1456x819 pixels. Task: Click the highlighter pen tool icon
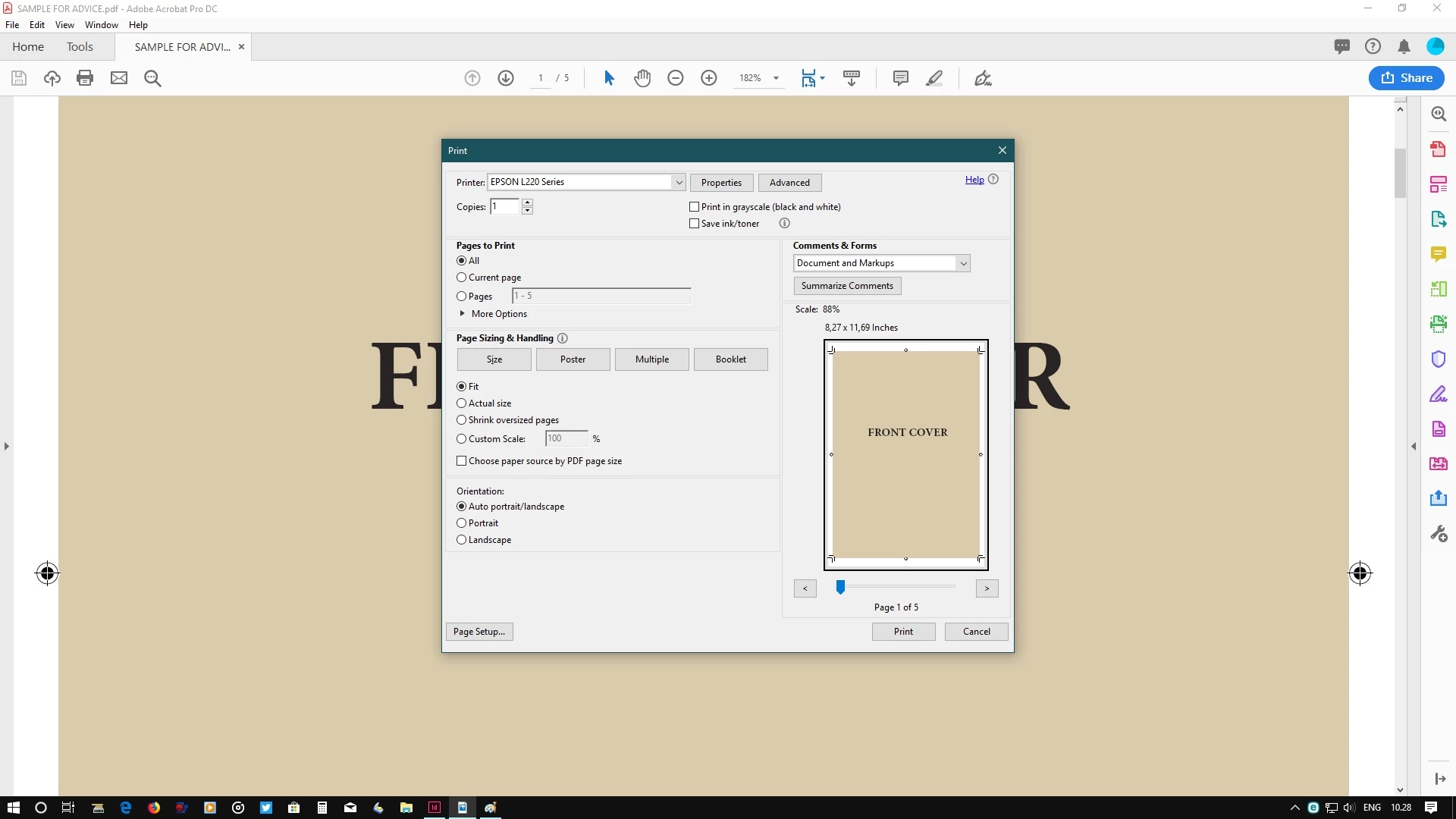pos(934,78)
